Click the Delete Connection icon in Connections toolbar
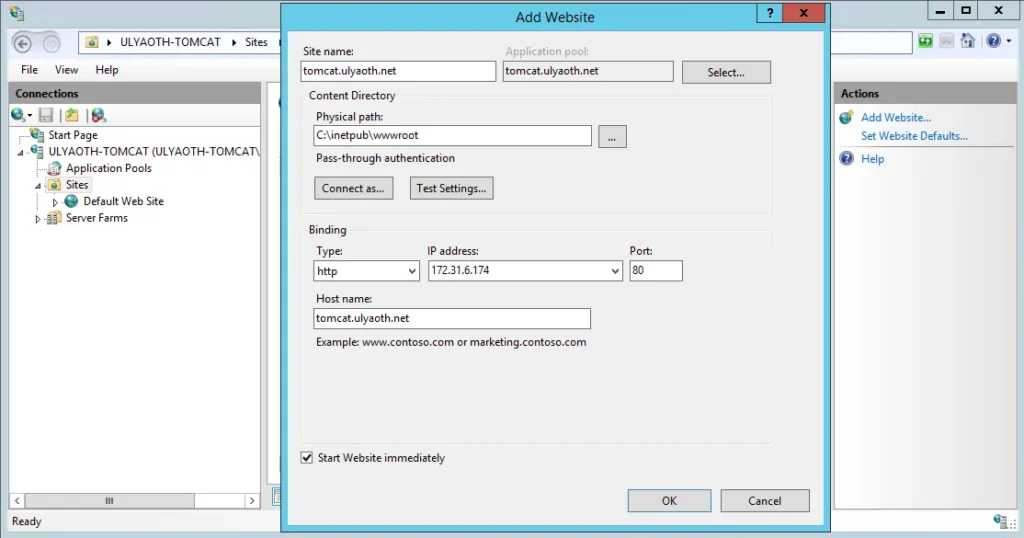1024x538 pixels. coord(98,115)
